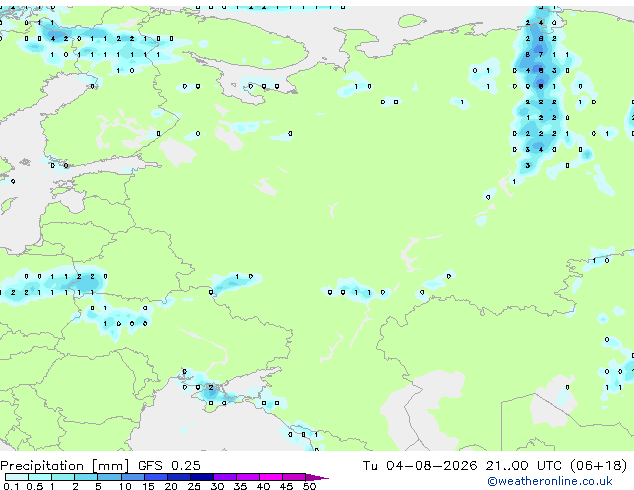
Task: Select the 10–15 mm legend swatch
Action: click(x=132, y=477)
